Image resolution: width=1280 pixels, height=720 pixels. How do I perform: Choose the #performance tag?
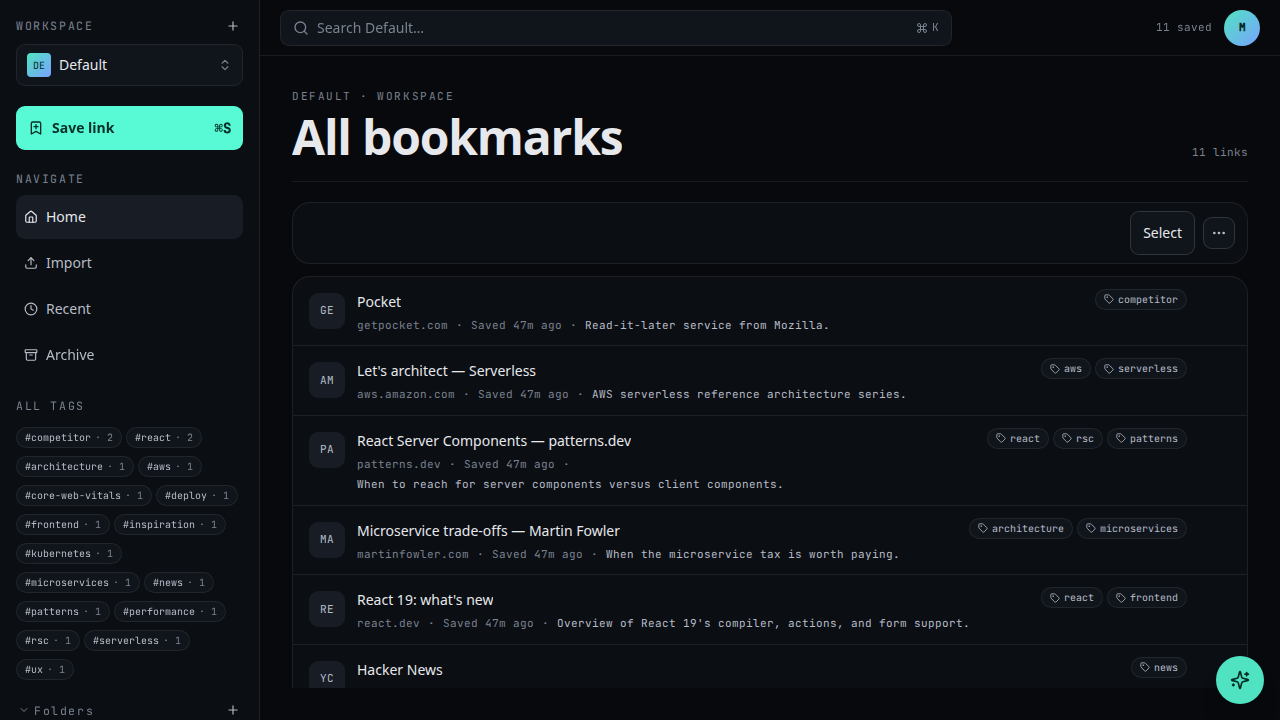point(170,612)
